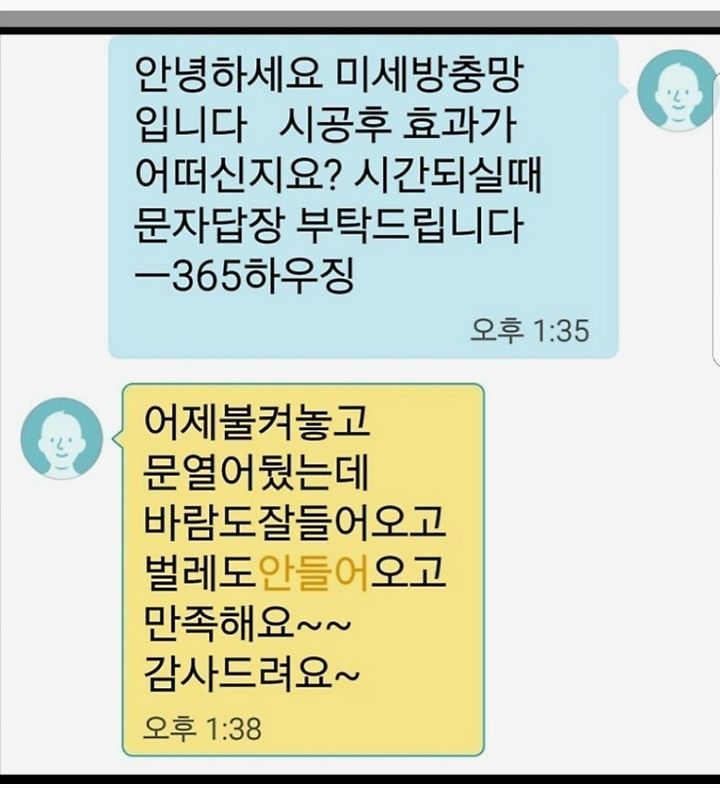Tap the —365하우징 signature line
720x788 pixels.
pos(245,275)
